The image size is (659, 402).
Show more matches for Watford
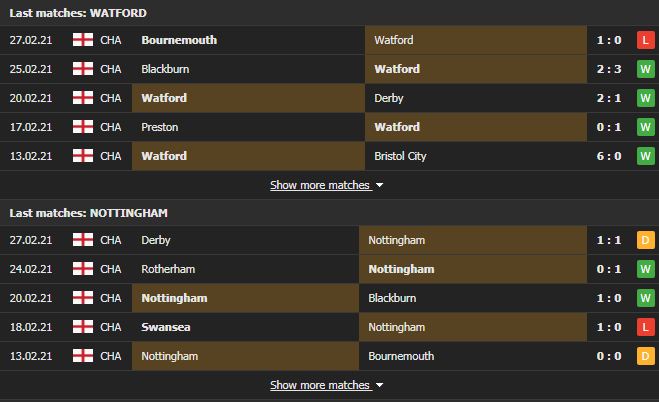[x=320, y=185]
